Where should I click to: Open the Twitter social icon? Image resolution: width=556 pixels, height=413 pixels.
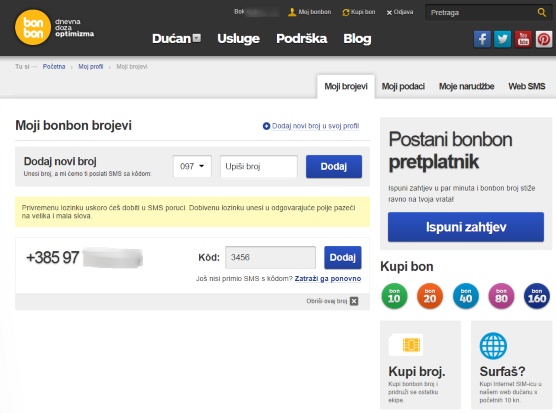[x=502, y=39]
